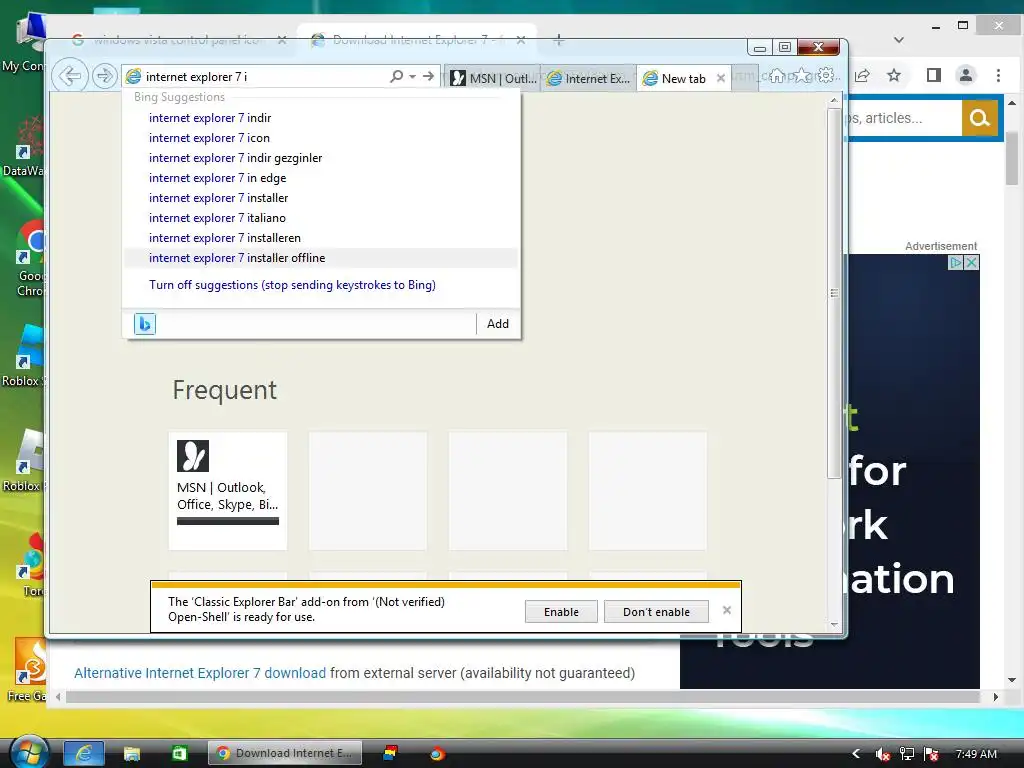The height and width of the screenshot is (768, 1024).
Task: Open 'Alternative Internet Explorer 7 download' link
Action: pos(200,673)
